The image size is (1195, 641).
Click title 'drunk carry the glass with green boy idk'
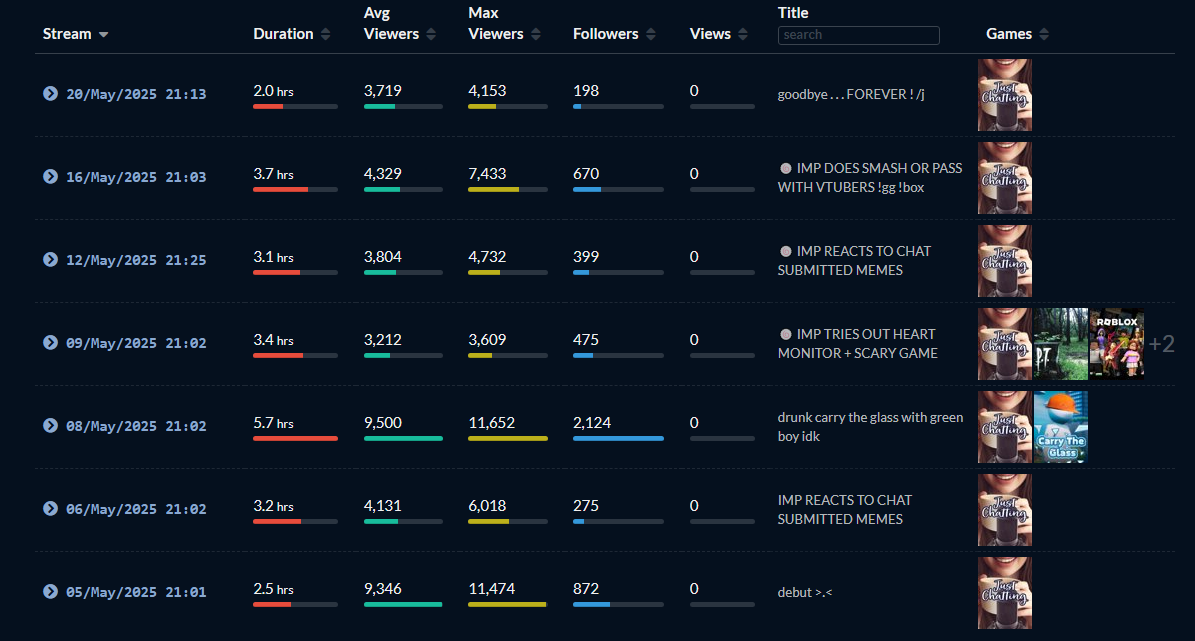(x=870, y=427)
